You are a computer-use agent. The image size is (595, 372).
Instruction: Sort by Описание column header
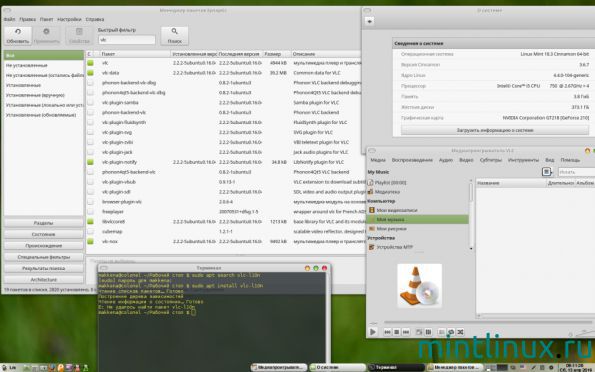point(326,54)
